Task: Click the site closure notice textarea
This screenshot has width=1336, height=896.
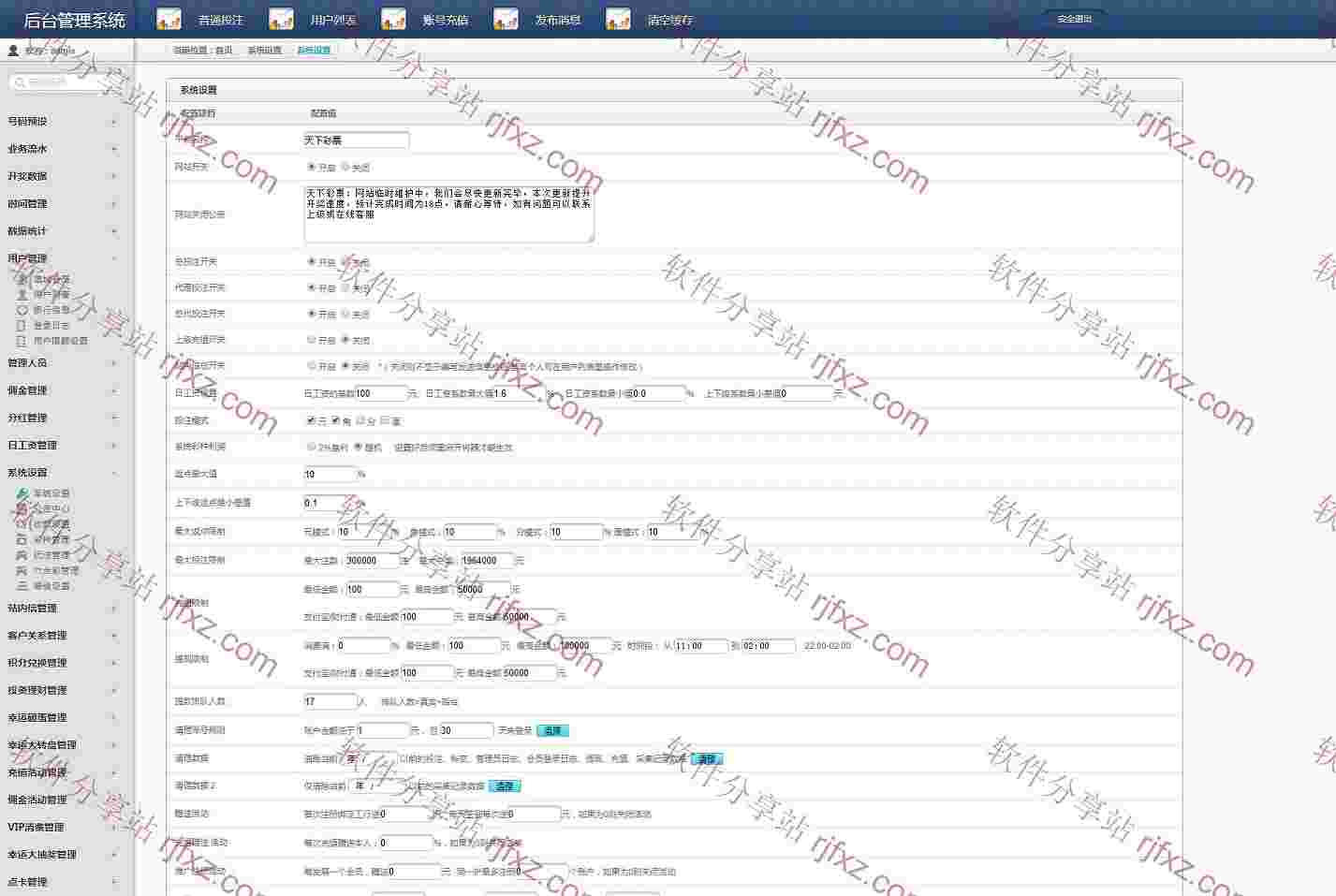Action: pos(448,213)
